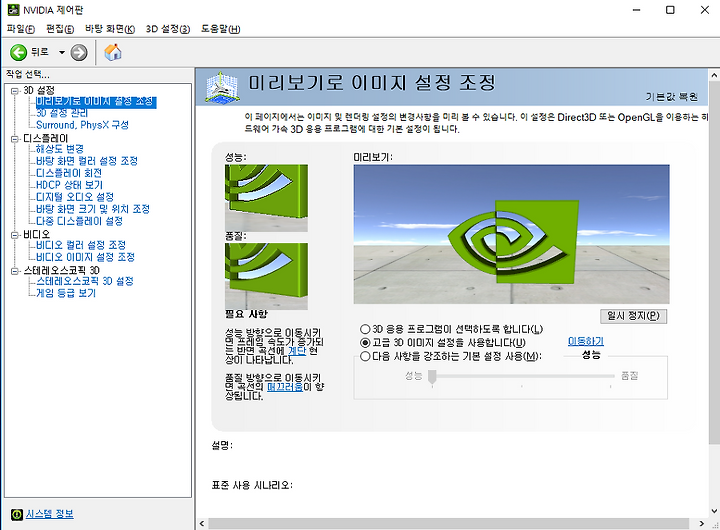Open 해상도 변경 tree item
Viewport: 720px width, 530px height.
(x=60, y=149)
